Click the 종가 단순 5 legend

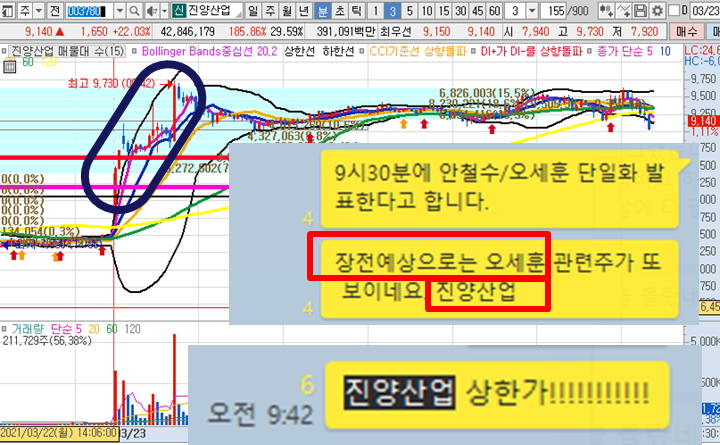click(624, 51)
